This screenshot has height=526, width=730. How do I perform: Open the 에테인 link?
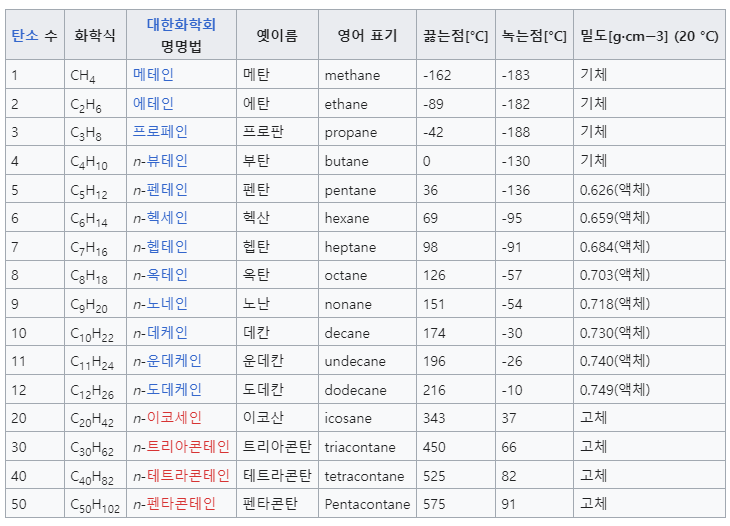point(153,103)
